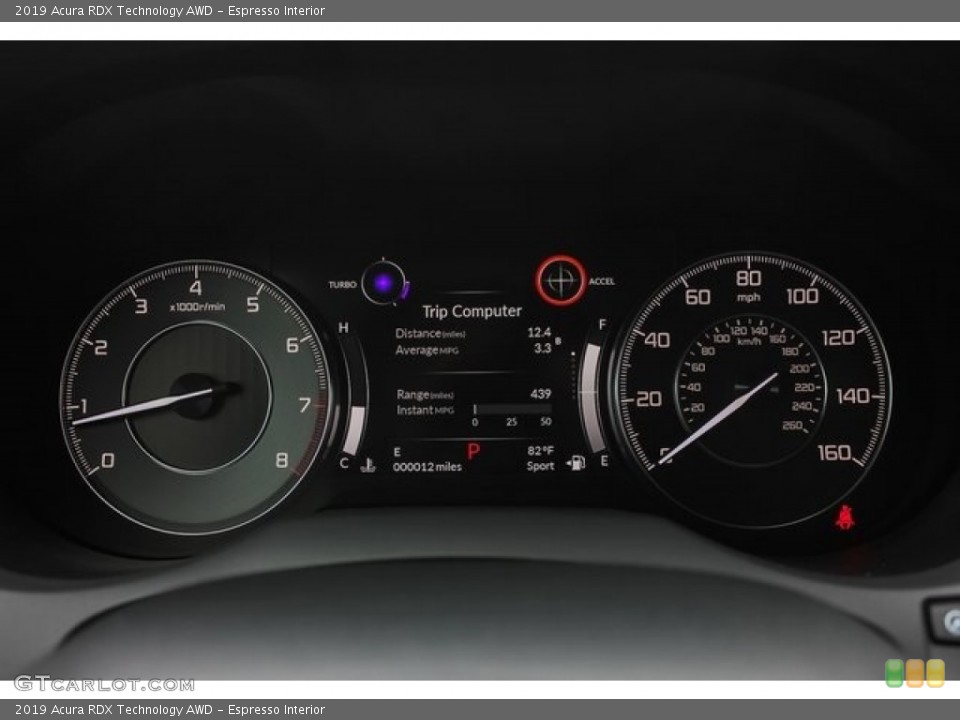Click the Range (miles) label
The image size is (960, 720).
tap(425, 395)
